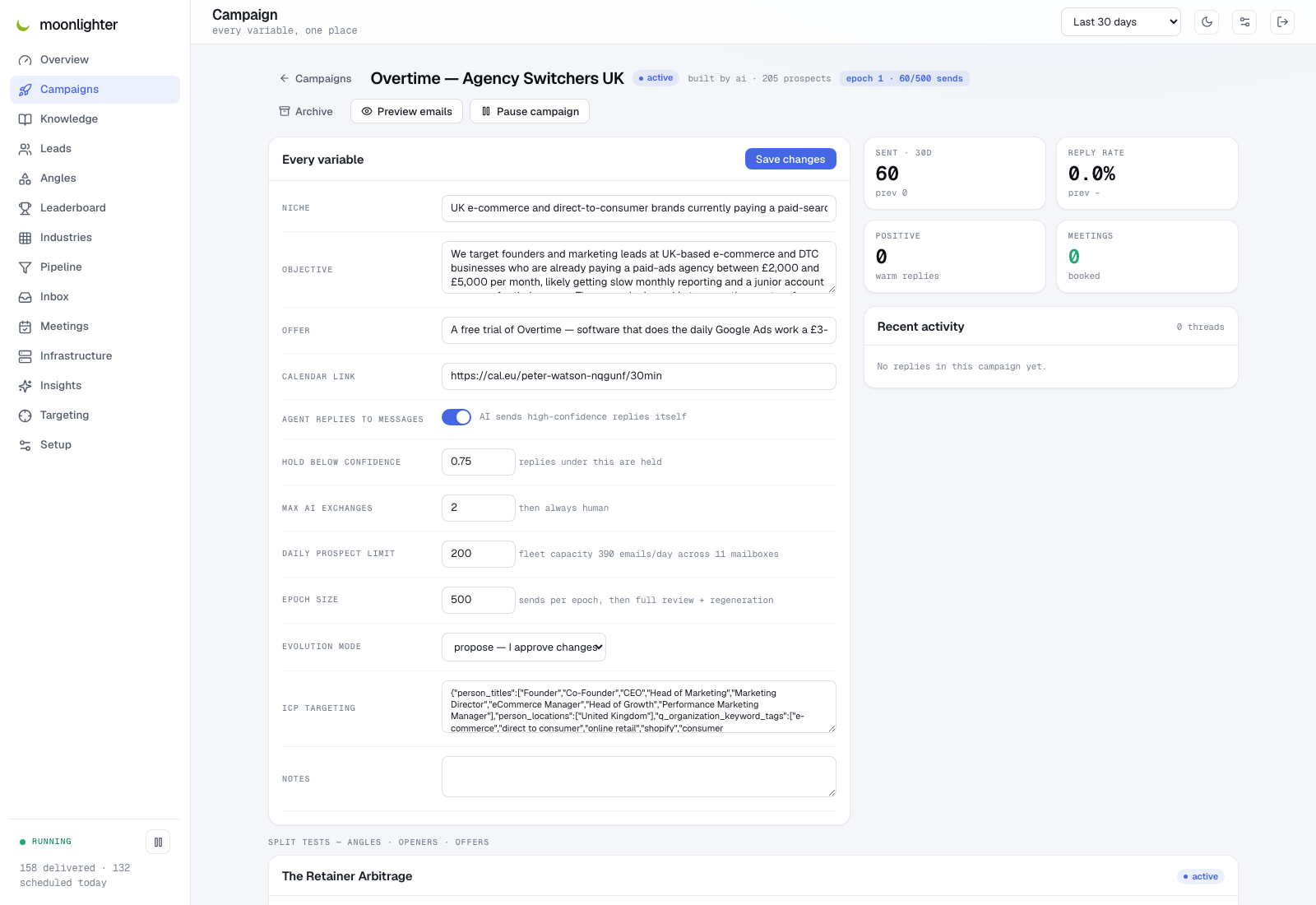Viewport: 1316px width, 905px height.
Task: Click the Meetings calendar icon
Action: pyautogui.click(x=25, y=327)
